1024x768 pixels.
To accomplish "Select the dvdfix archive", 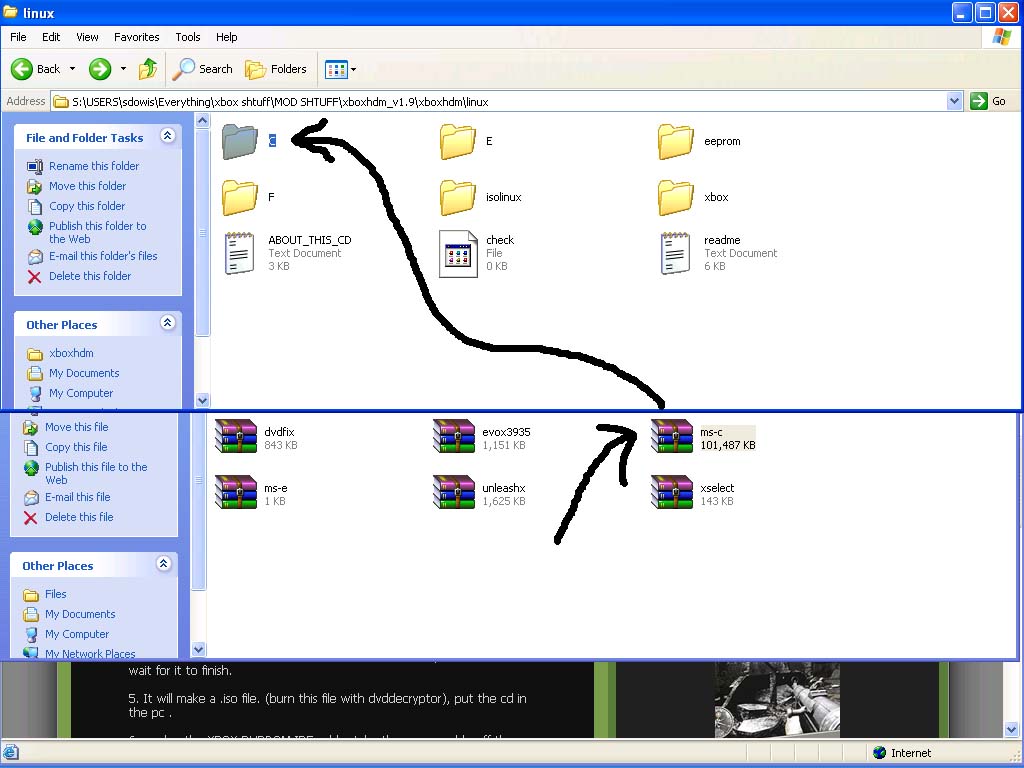I will (255, 437).
